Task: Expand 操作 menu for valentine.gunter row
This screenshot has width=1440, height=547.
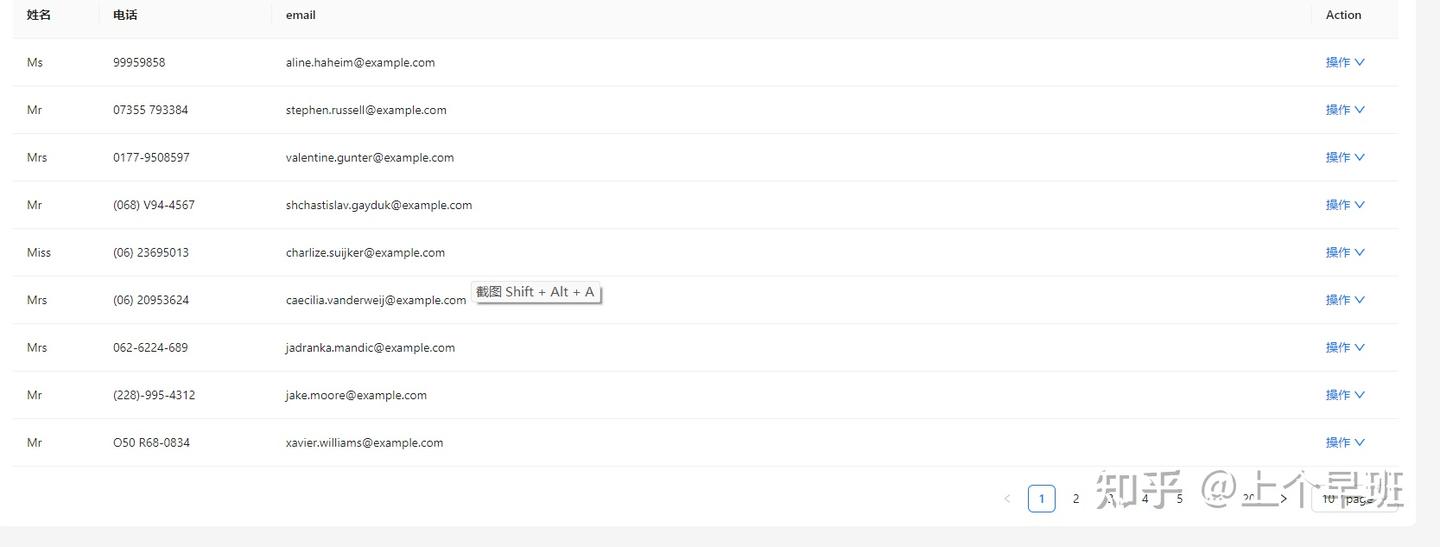Action: (x=1344, y=157)
